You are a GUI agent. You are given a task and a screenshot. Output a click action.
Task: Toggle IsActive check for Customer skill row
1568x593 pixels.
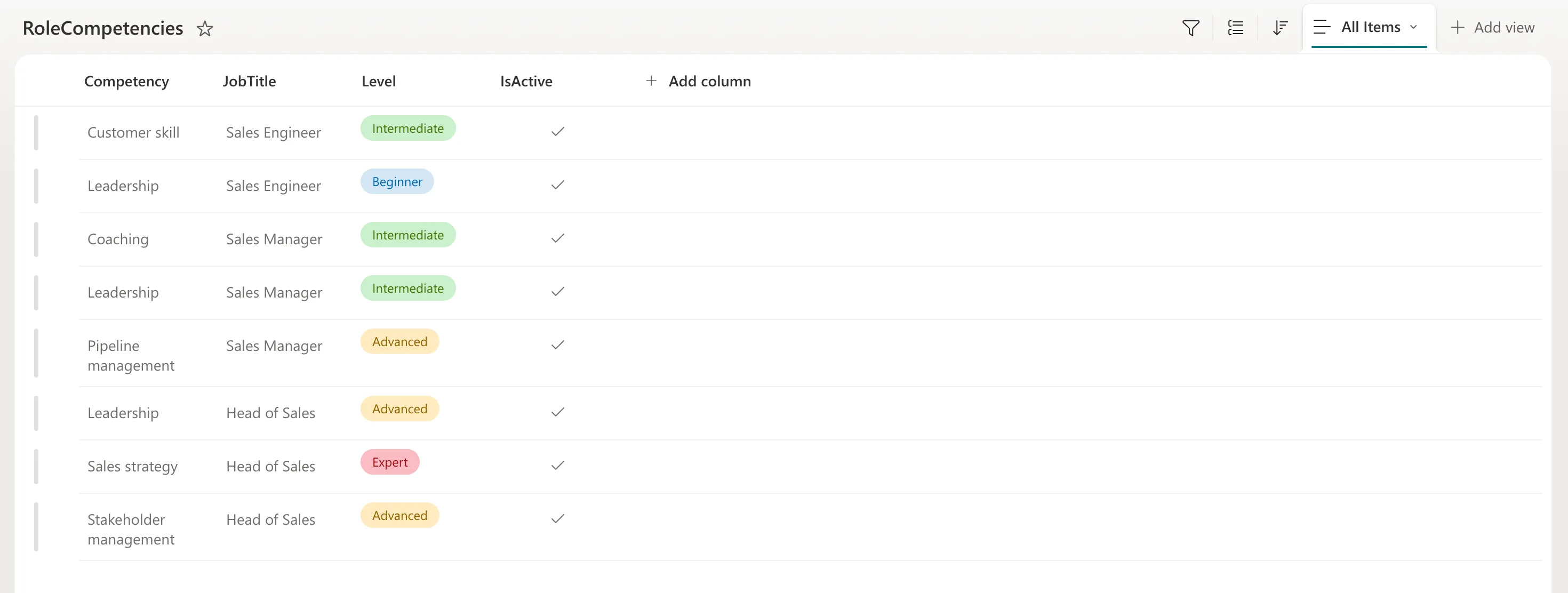[557, 132]
